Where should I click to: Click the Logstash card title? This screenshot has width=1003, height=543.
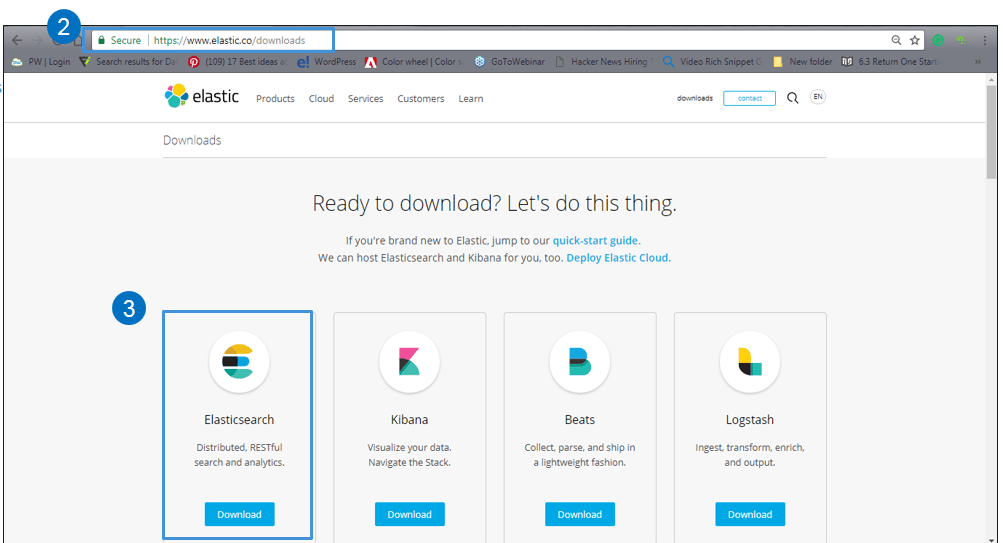(750, 420)
